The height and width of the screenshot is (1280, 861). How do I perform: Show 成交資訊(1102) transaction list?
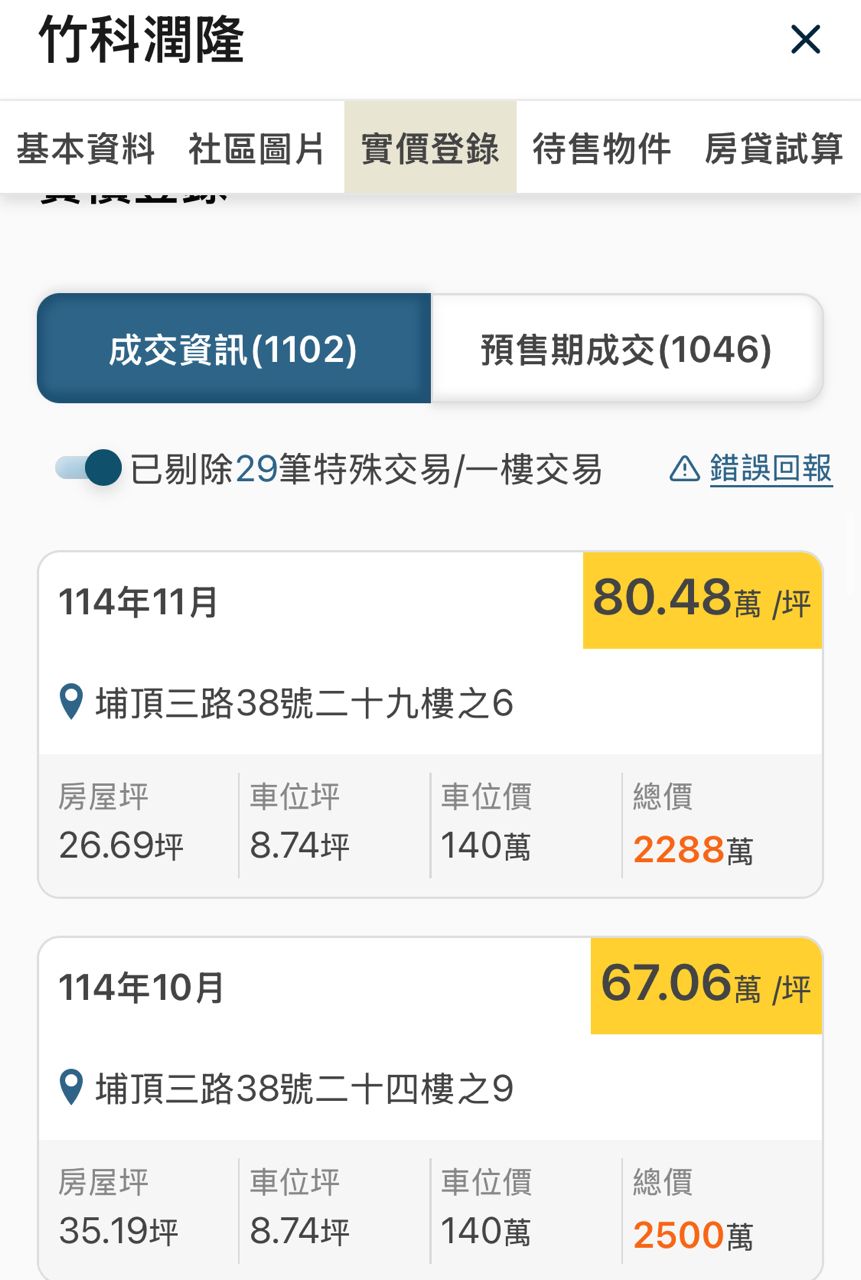click(234, 349)
